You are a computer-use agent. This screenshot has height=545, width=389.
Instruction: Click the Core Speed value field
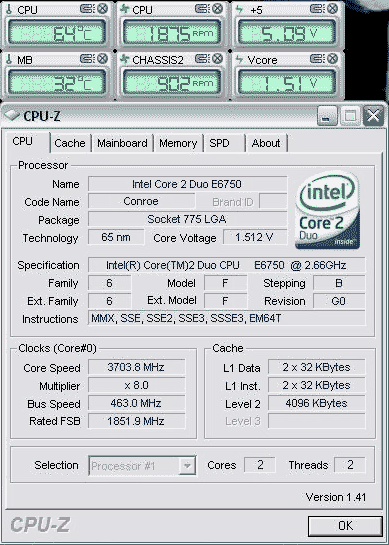pos(136,367)
